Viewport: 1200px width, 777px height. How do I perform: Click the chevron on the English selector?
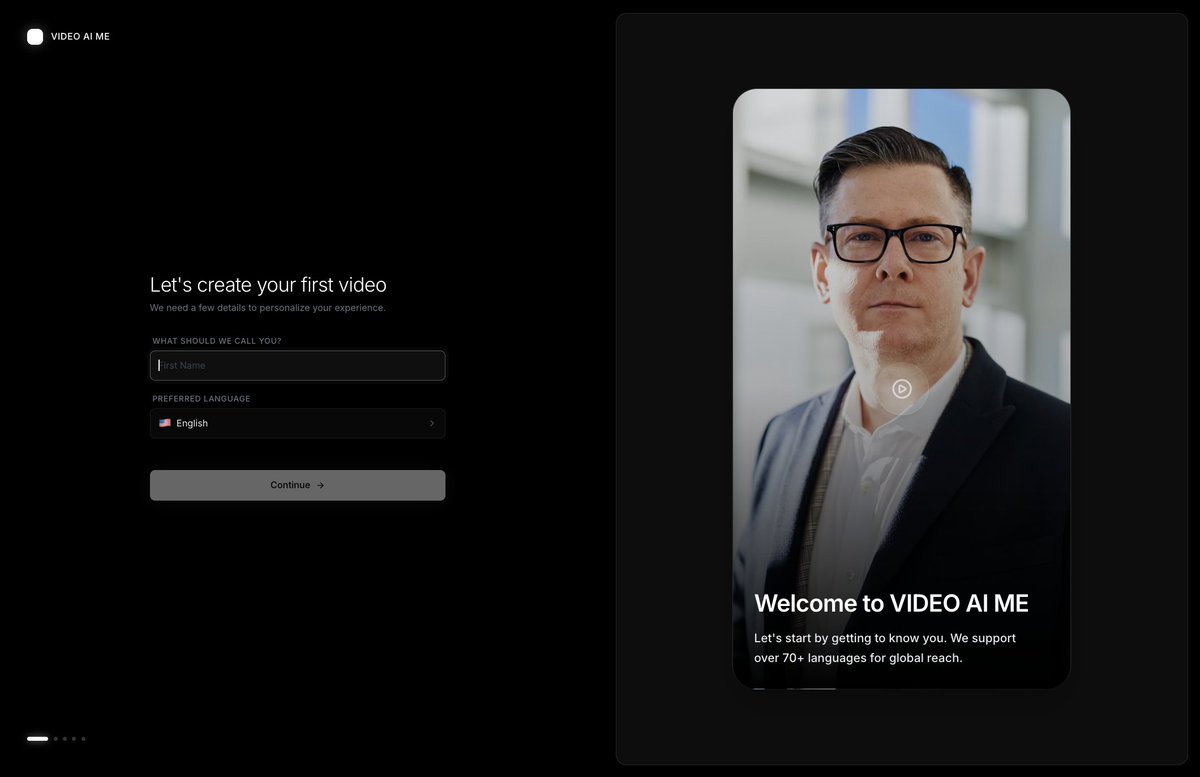pos(432,423)
